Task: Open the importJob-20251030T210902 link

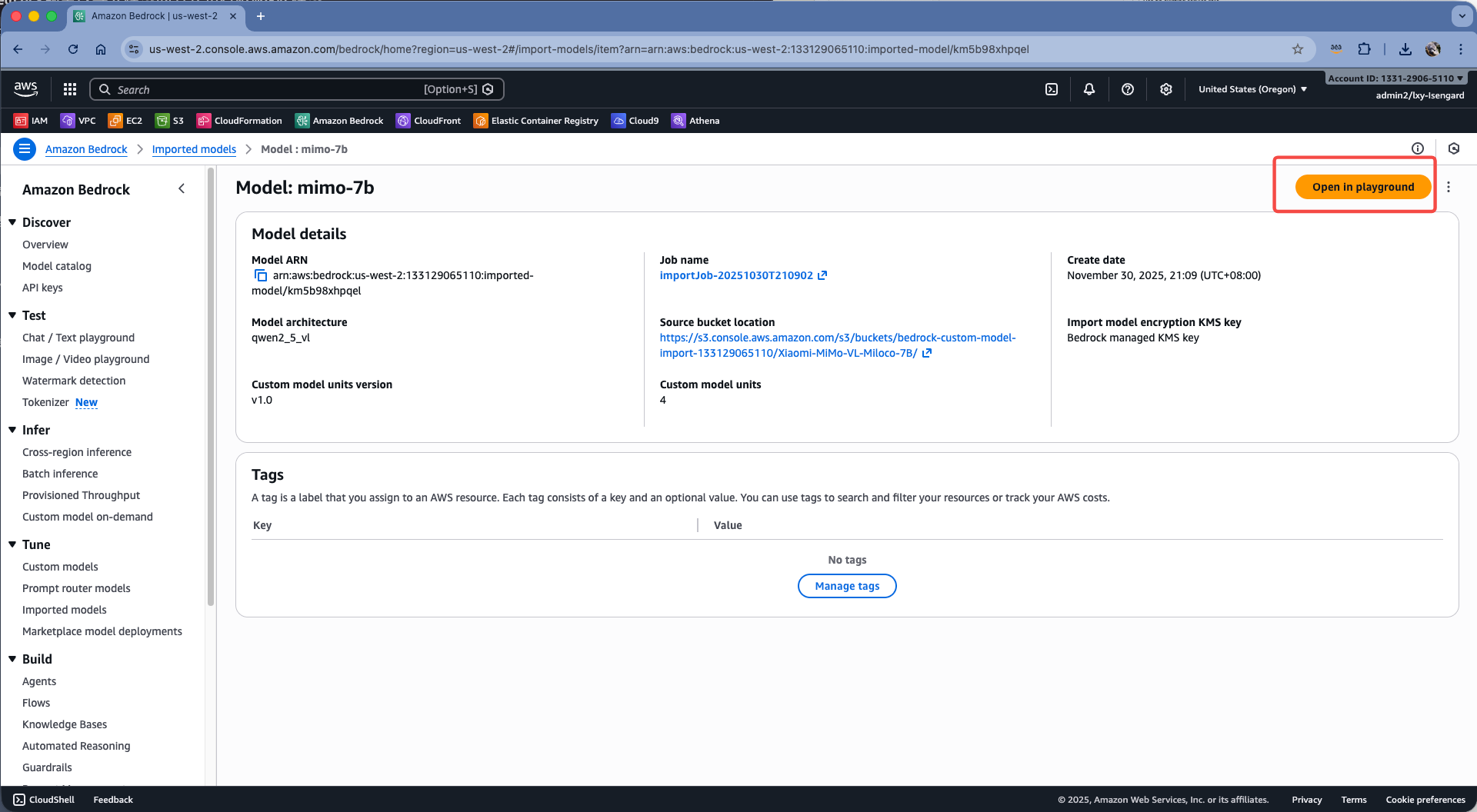Action: click(x=736, y=275)
